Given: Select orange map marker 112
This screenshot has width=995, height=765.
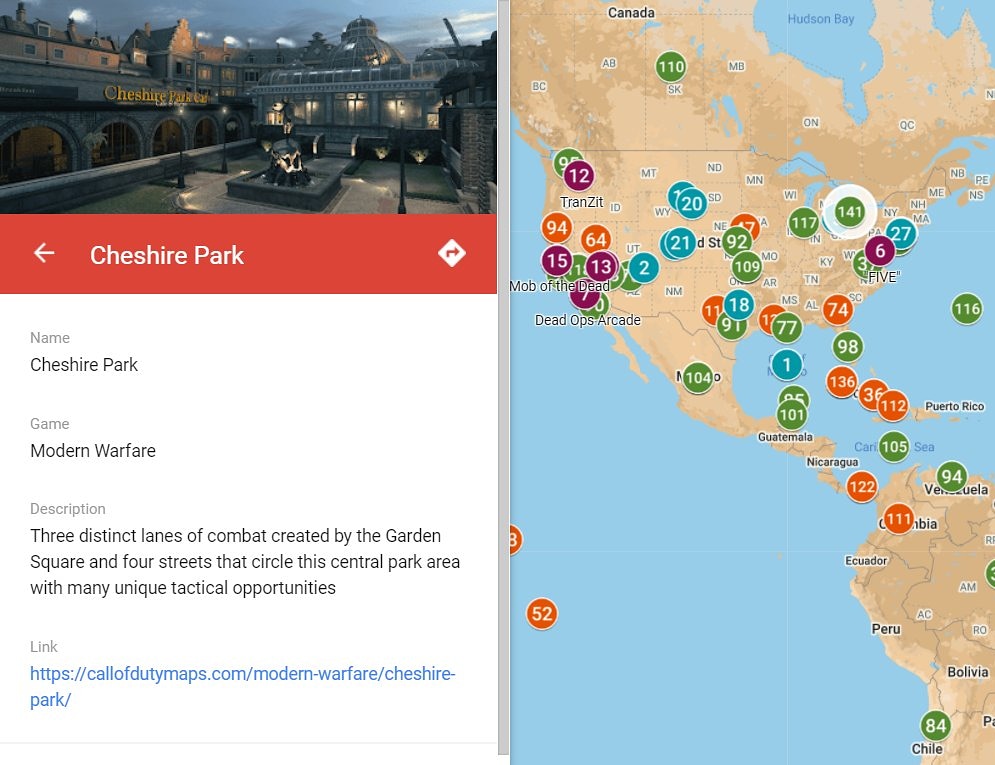Looking at the screenshot, I should point(893,406).
